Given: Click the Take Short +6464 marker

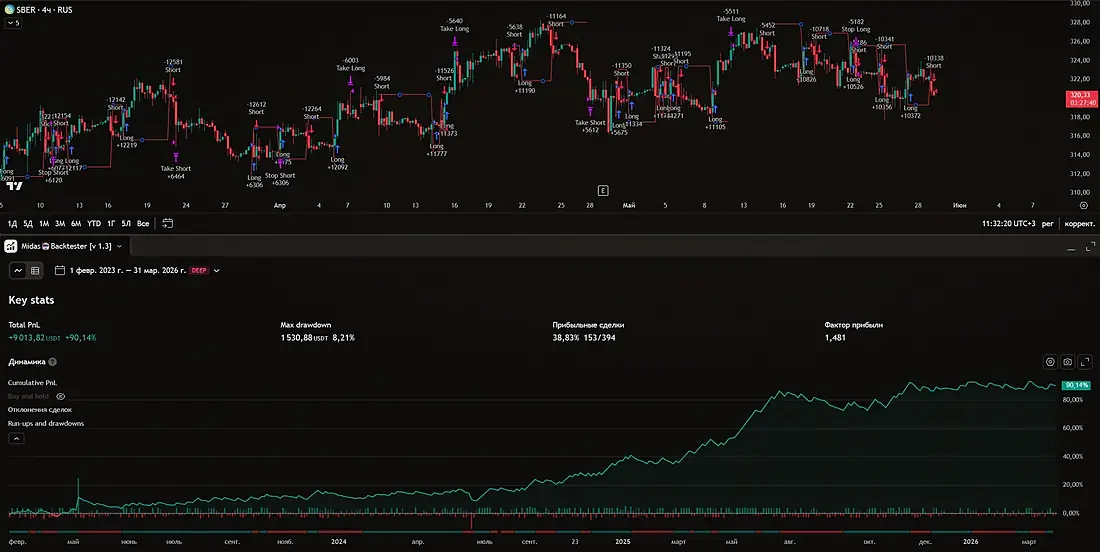Looking at the screenshot, I should tap(175, 172).
